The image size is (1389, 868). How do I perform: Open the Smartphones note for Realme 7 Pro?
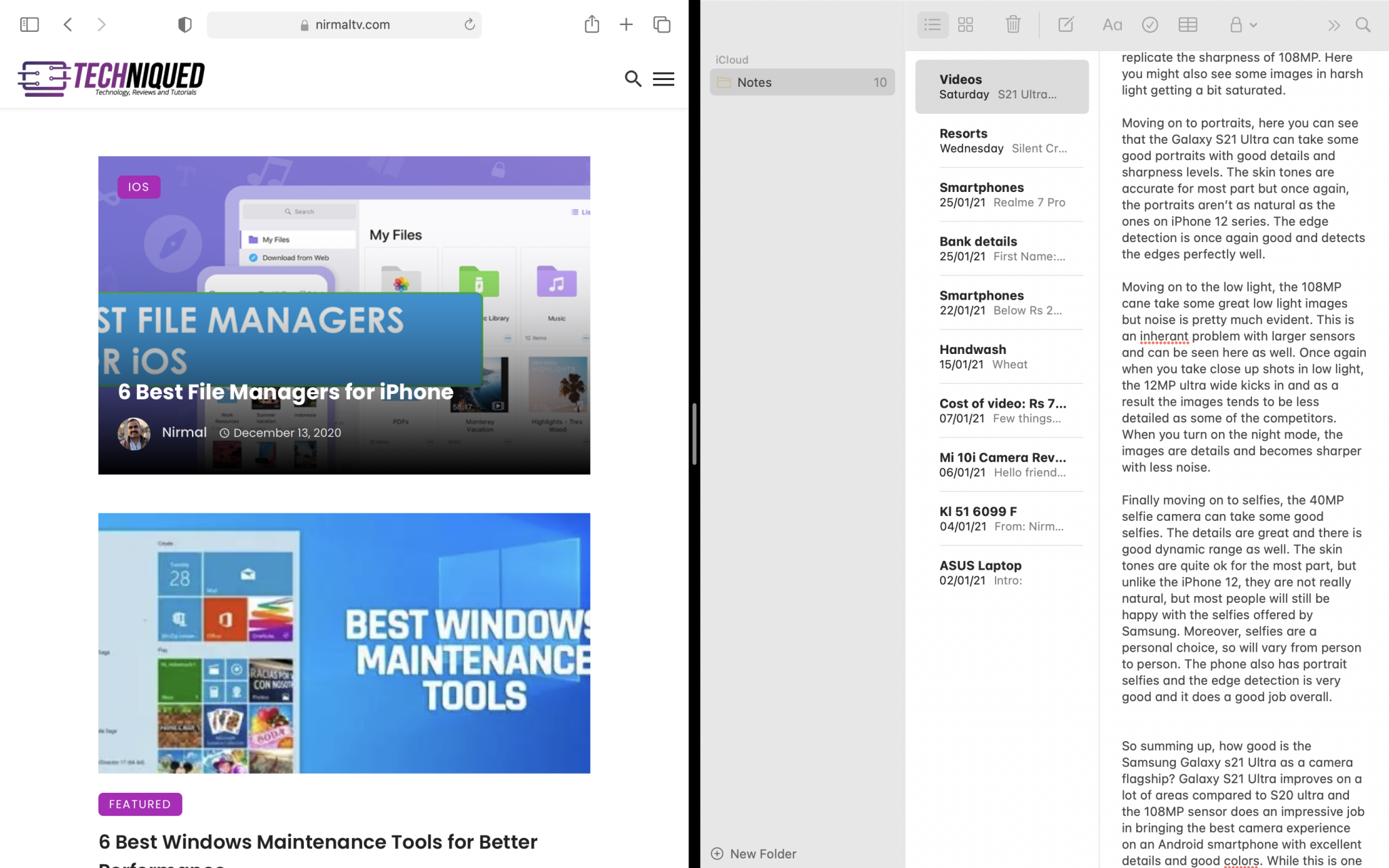click(x=1002, y=195)
